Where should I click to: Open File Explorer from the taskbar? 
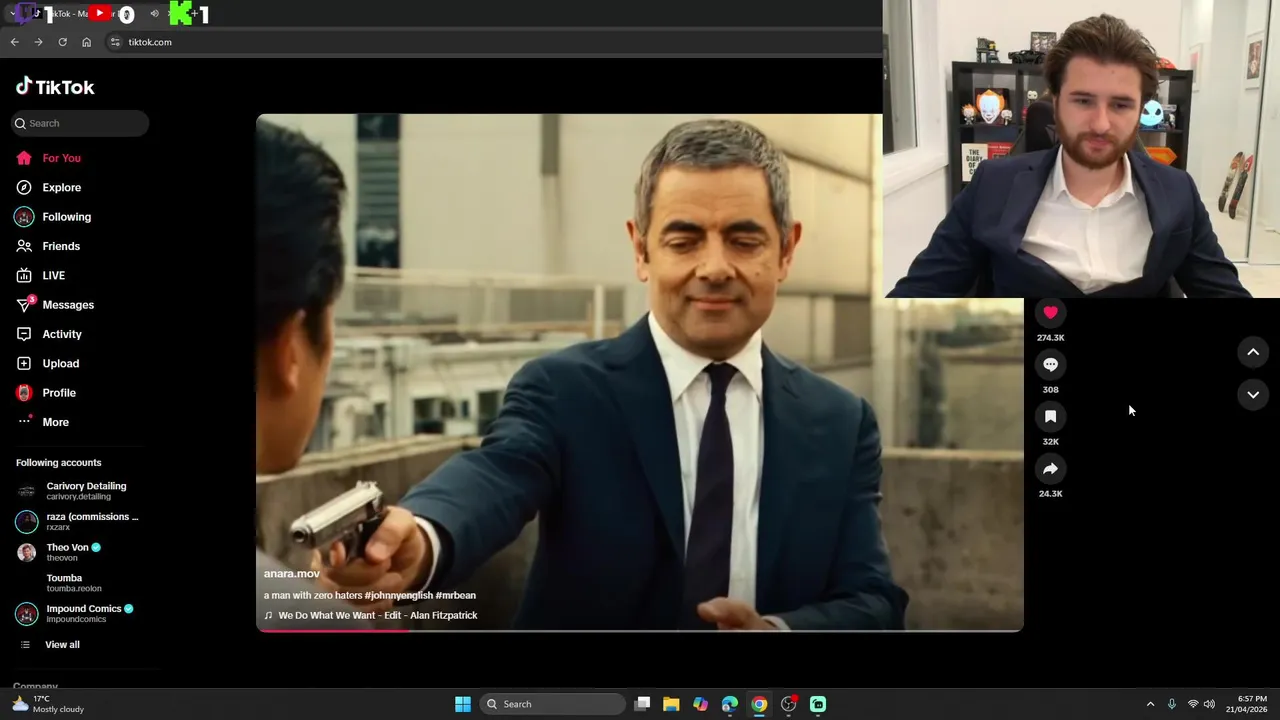point(671,704)
